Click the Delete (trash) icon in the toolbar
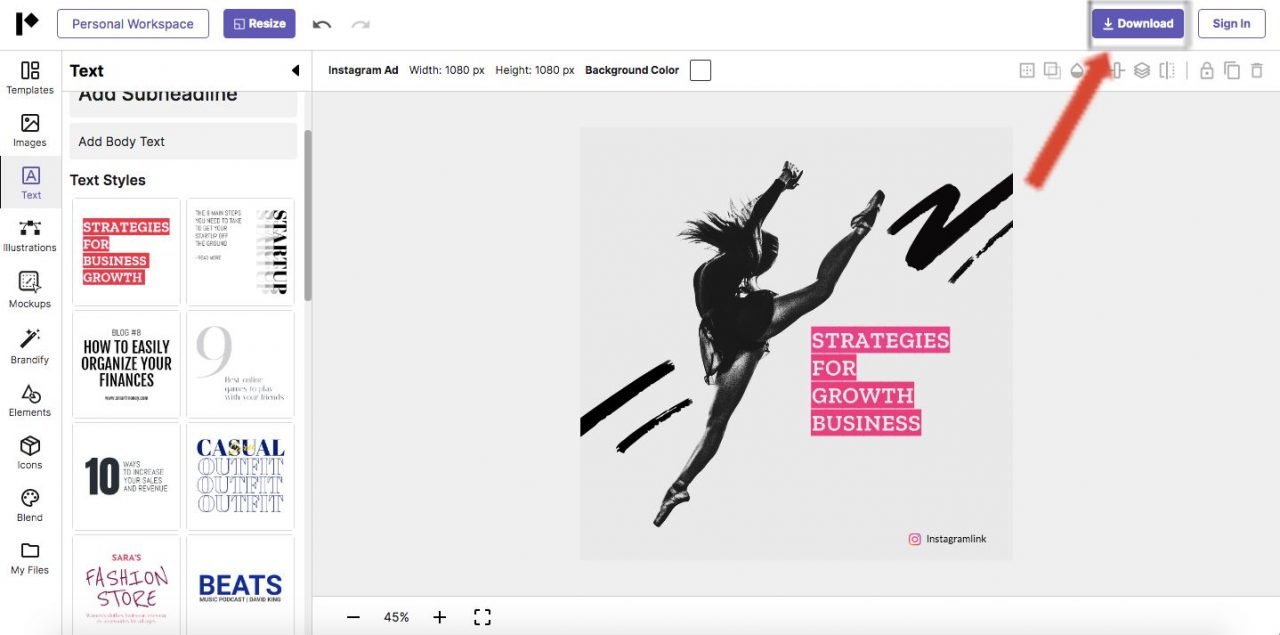Screen dimensions: 1280x635 click(1257, 70)
